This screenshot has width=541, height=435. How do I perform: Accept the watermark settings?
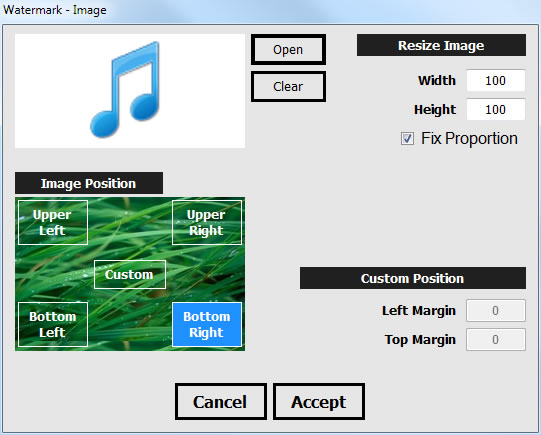pyautogui.click(x=319, y=402)
